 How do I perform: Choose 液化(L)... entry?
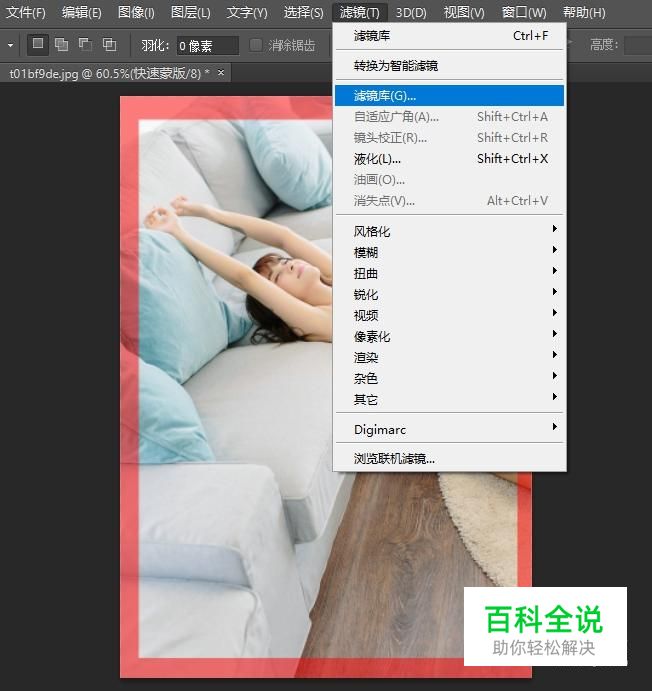(x=449, y=159)
